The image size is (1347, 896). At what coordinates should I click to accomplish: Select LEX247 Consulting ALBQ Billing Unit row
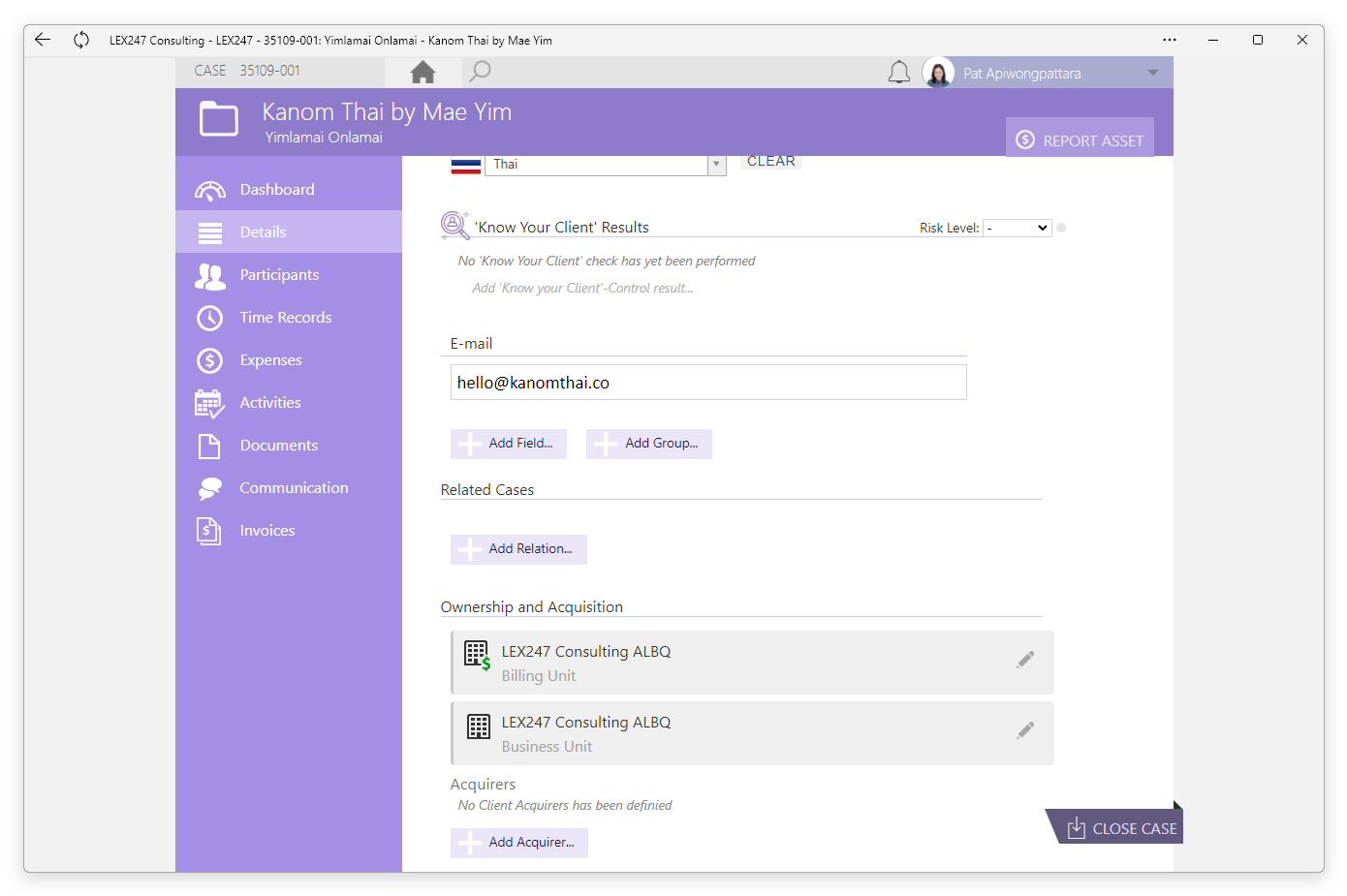pos(752,663)
